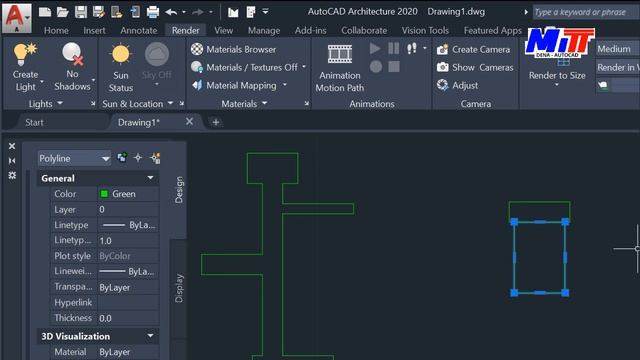Click the New drawing icon
Screen dimensions: 640x360
pyautogui.click(x=45, y=12)
